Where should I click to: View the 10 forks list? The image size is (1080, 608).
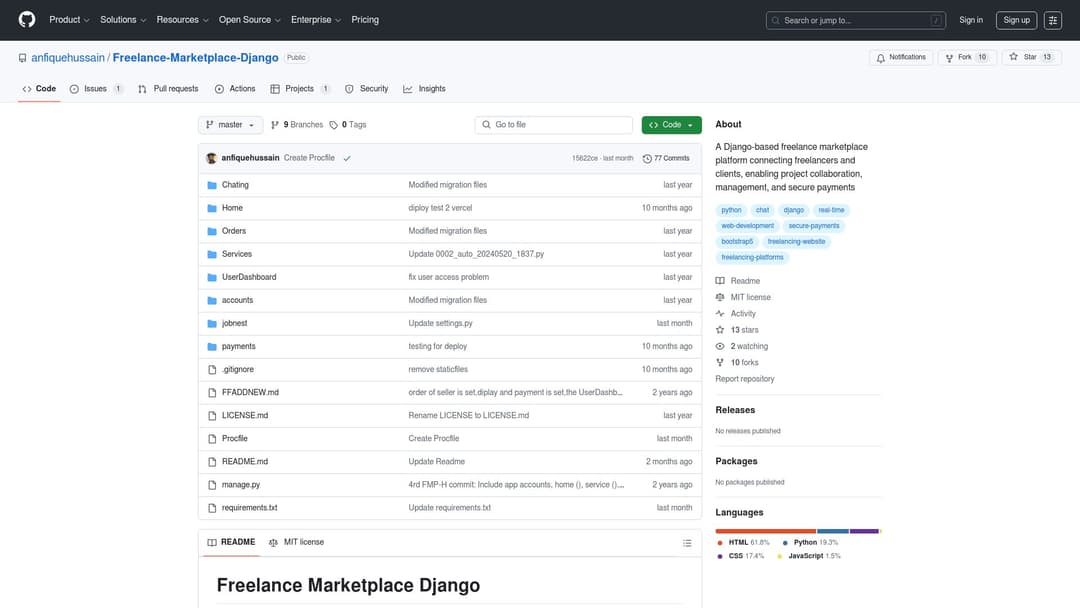click(745, 362)
